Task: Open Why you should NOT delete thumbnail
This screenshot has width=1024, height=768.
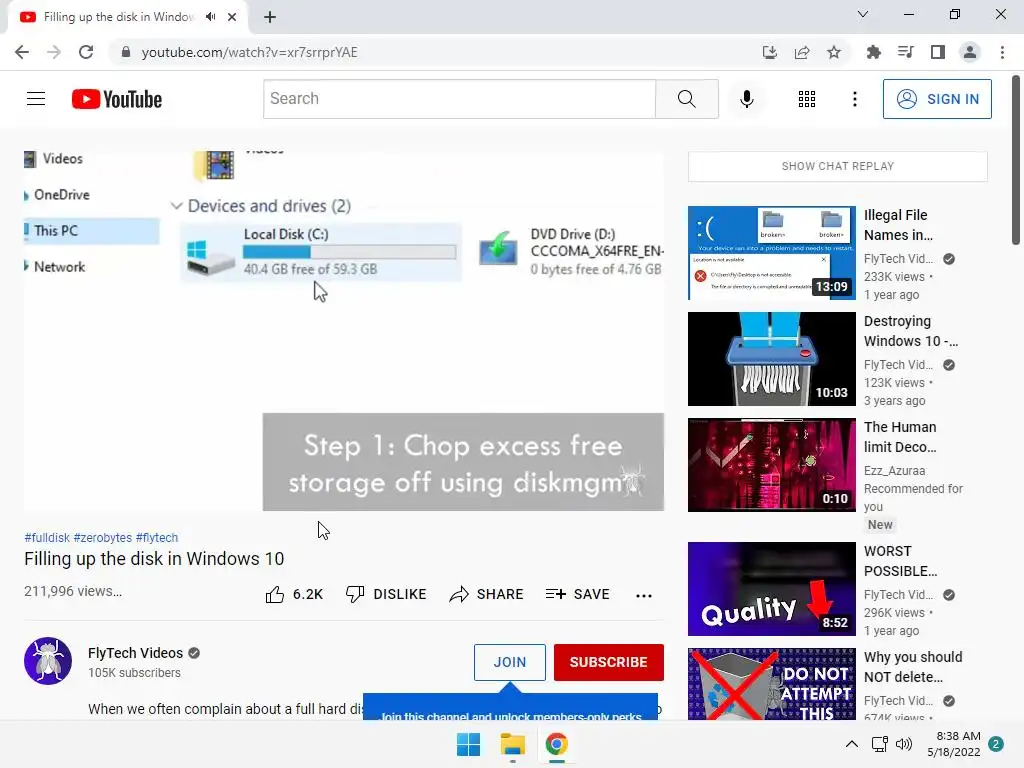Action: tap(771, 684)
